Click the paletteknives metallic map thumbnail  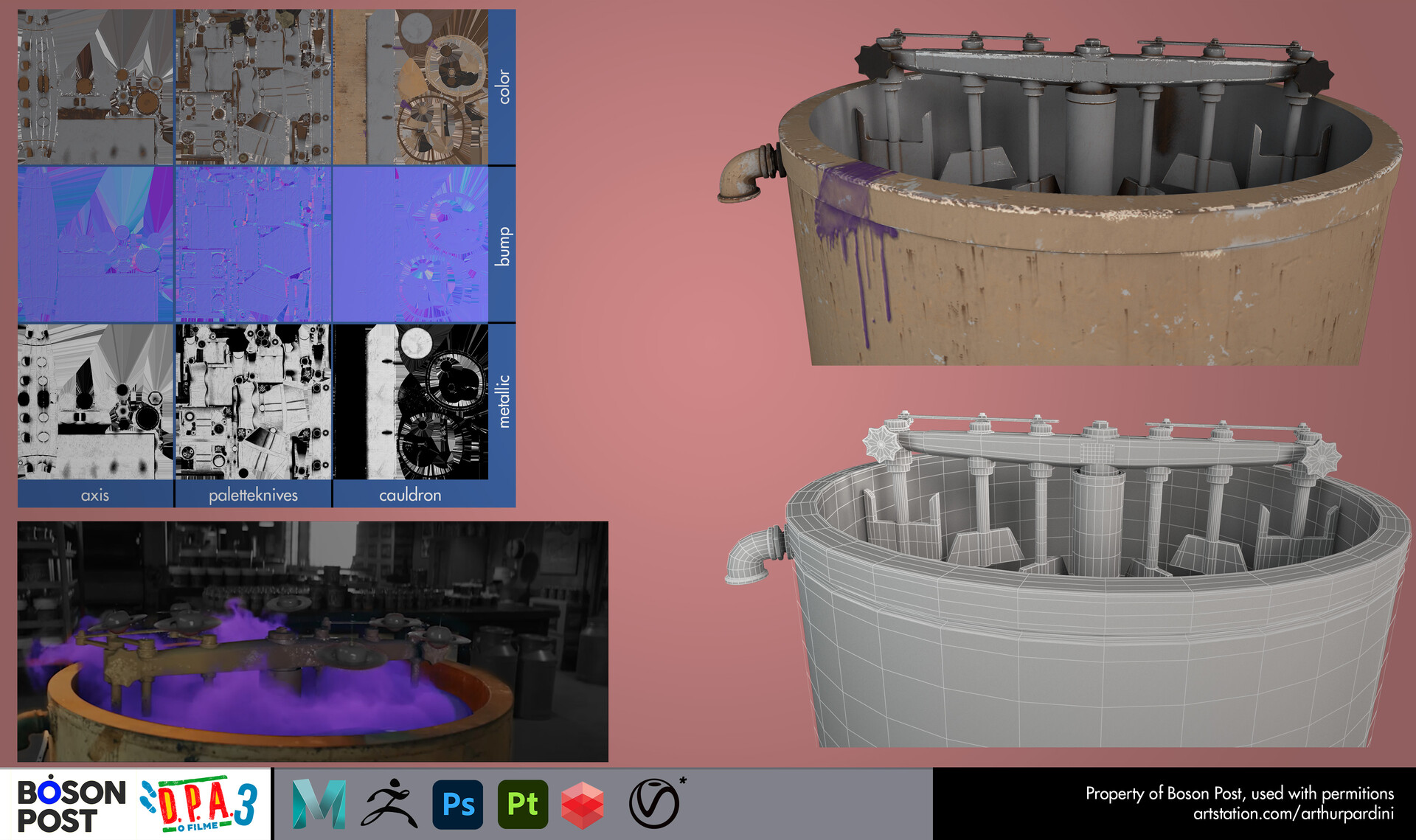[253, 402]
